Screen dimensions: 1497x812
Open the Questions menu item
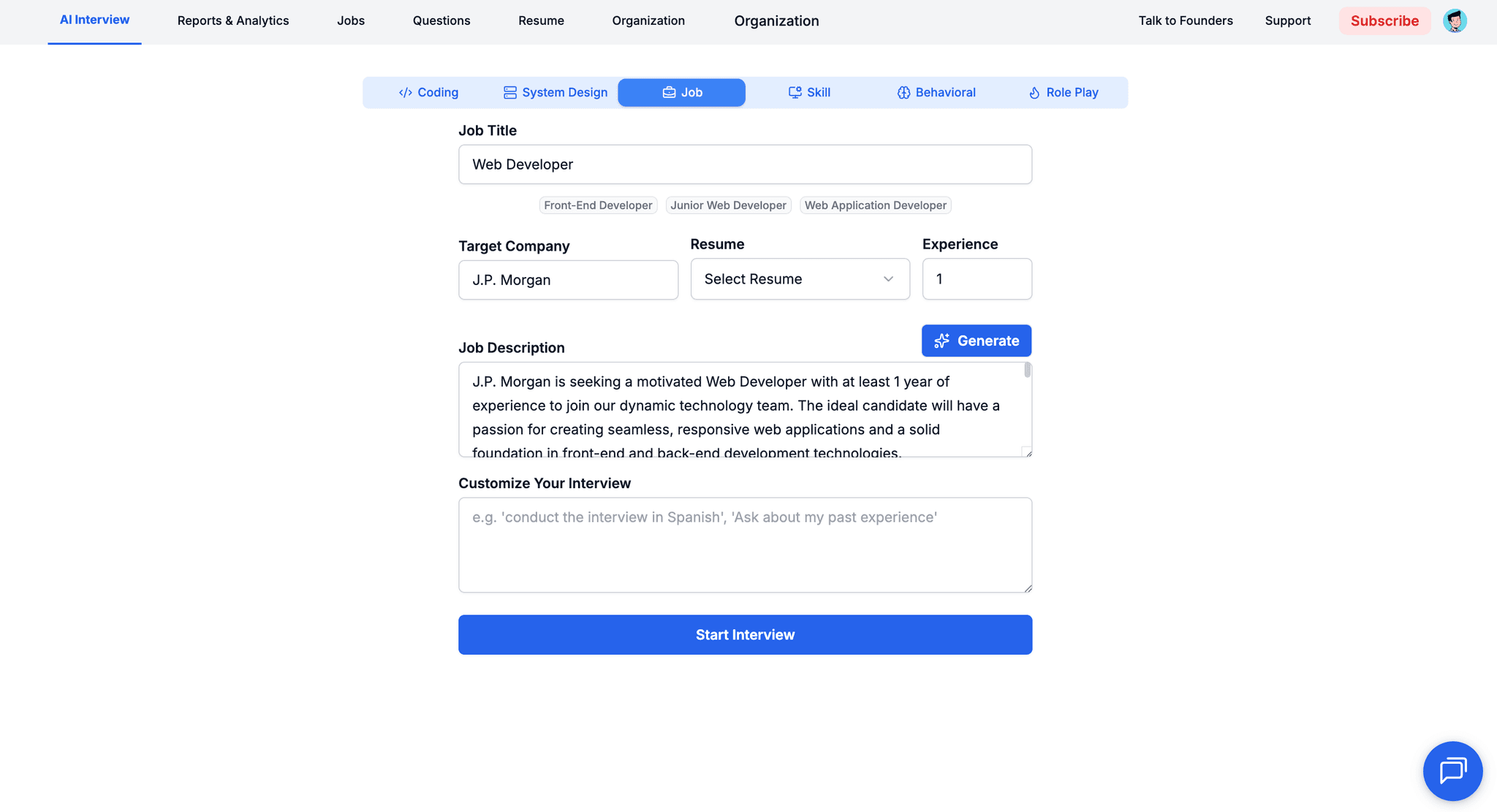[441, 20]
